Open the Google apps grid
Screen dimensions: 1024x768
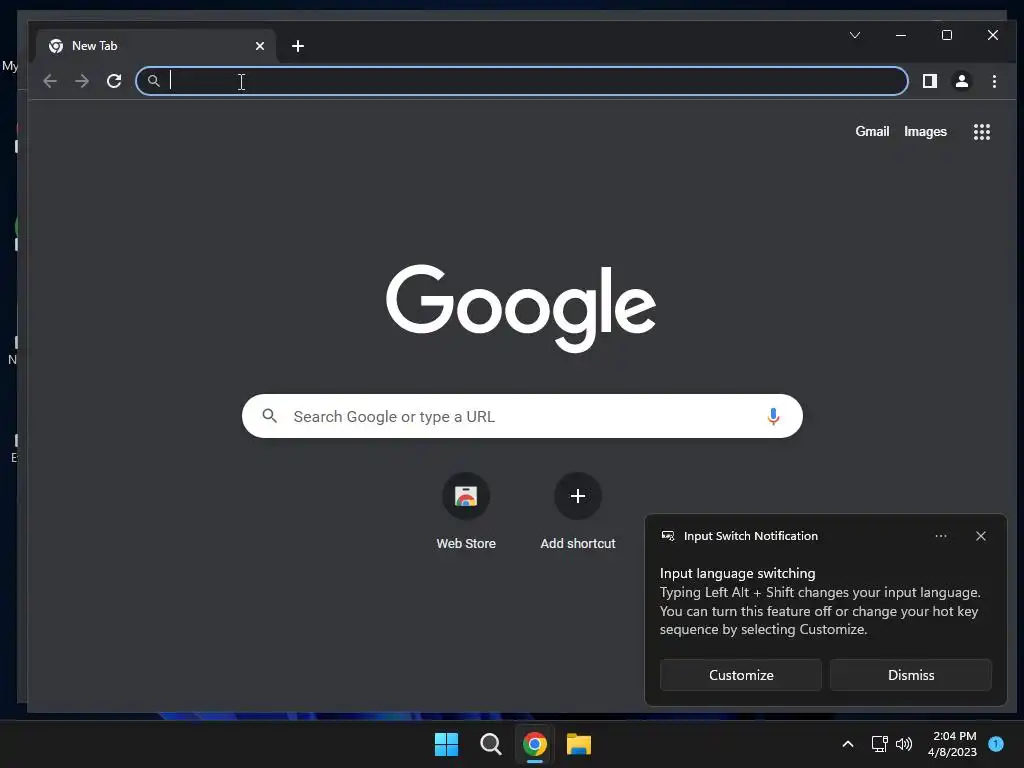point(982,132)
